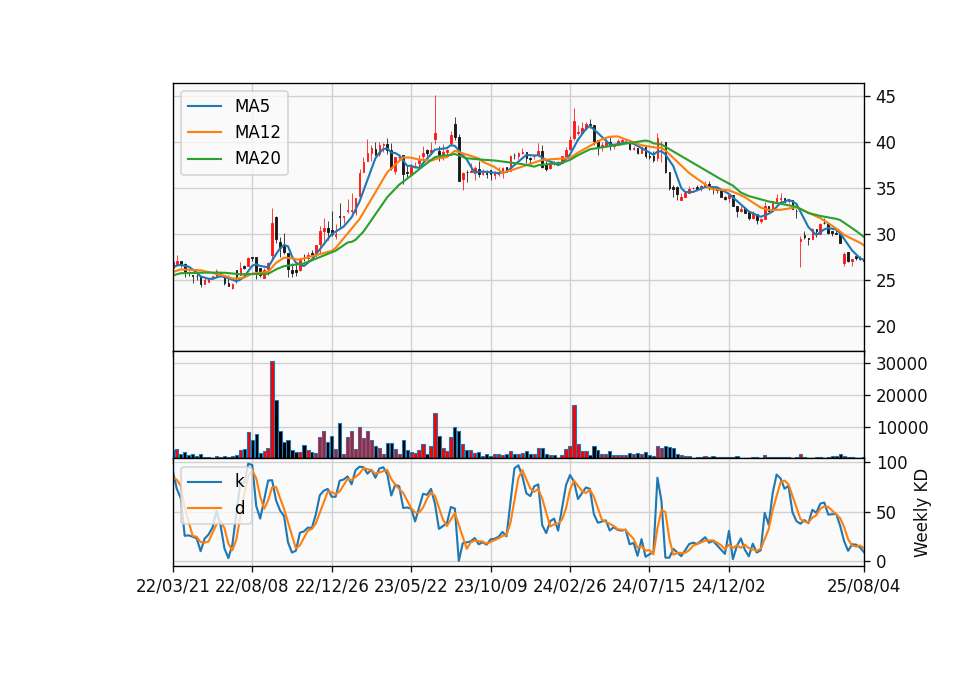Screen dimensions: 960x690
Task: Click the 23/05/22 date tick label
Action: click(x=411, y=586)
